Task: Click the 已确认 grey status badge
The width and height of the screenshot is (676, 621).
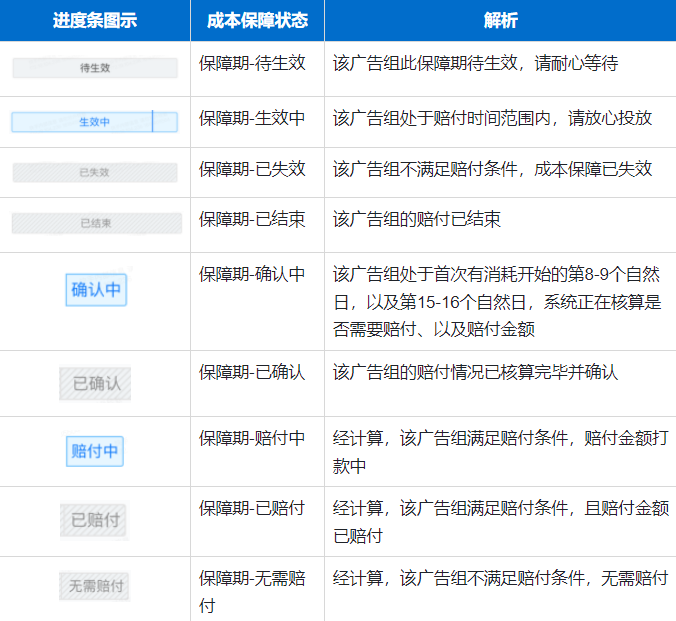Action: pyautogui.click(x=95, y=383)
